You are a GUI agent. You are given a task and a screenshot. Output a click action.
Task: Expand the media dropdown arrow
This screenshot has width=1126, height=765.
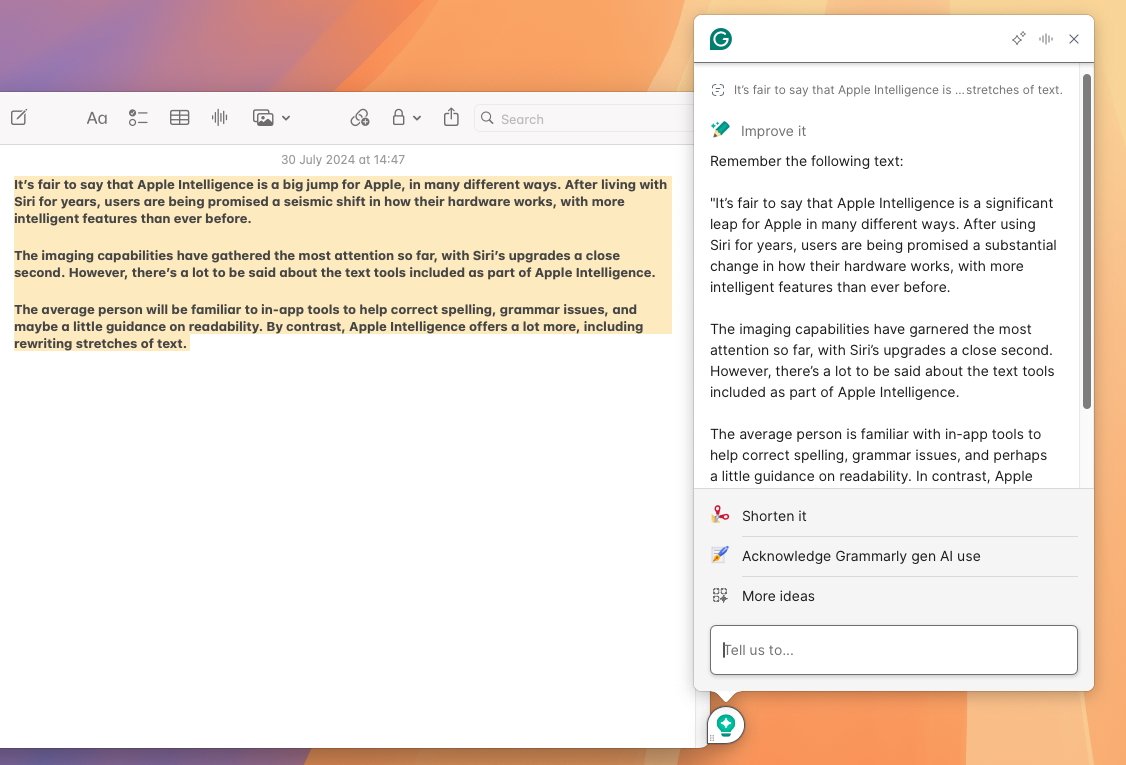pos(286,119)
